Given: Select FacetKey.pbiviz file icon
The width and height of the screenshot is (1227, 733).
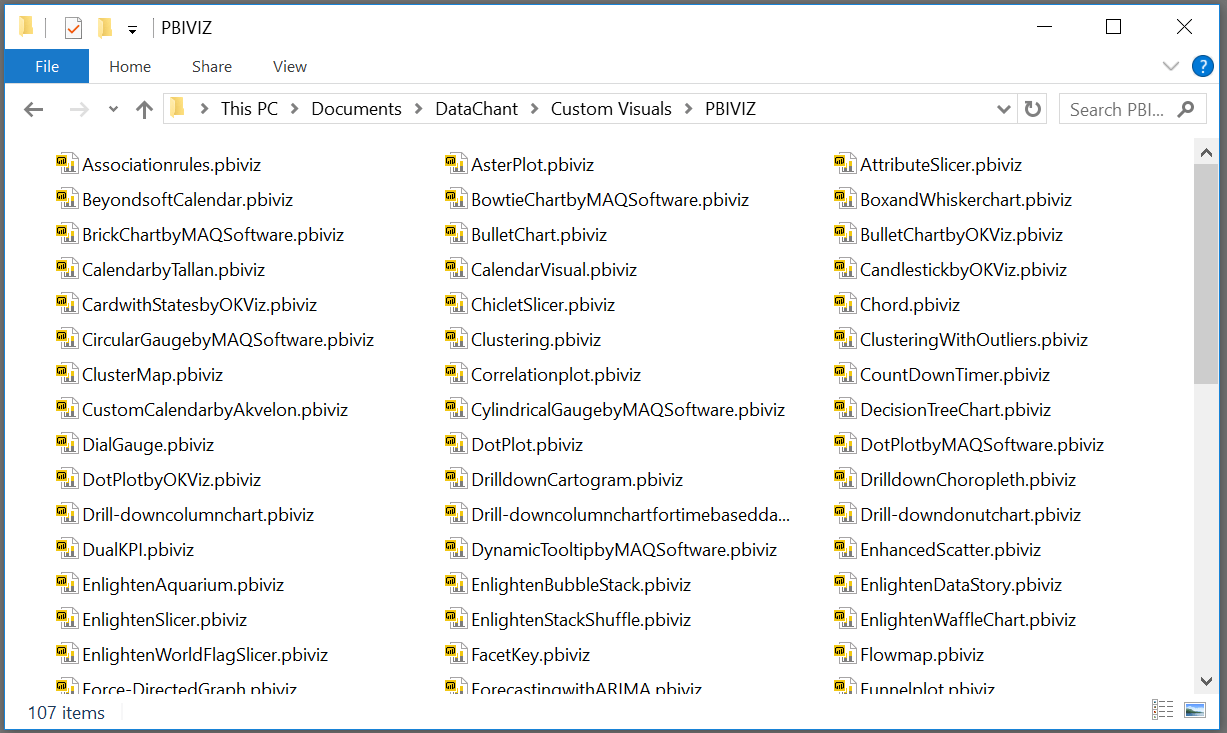Looking at the screenshot, I should (x=456, y=654).
